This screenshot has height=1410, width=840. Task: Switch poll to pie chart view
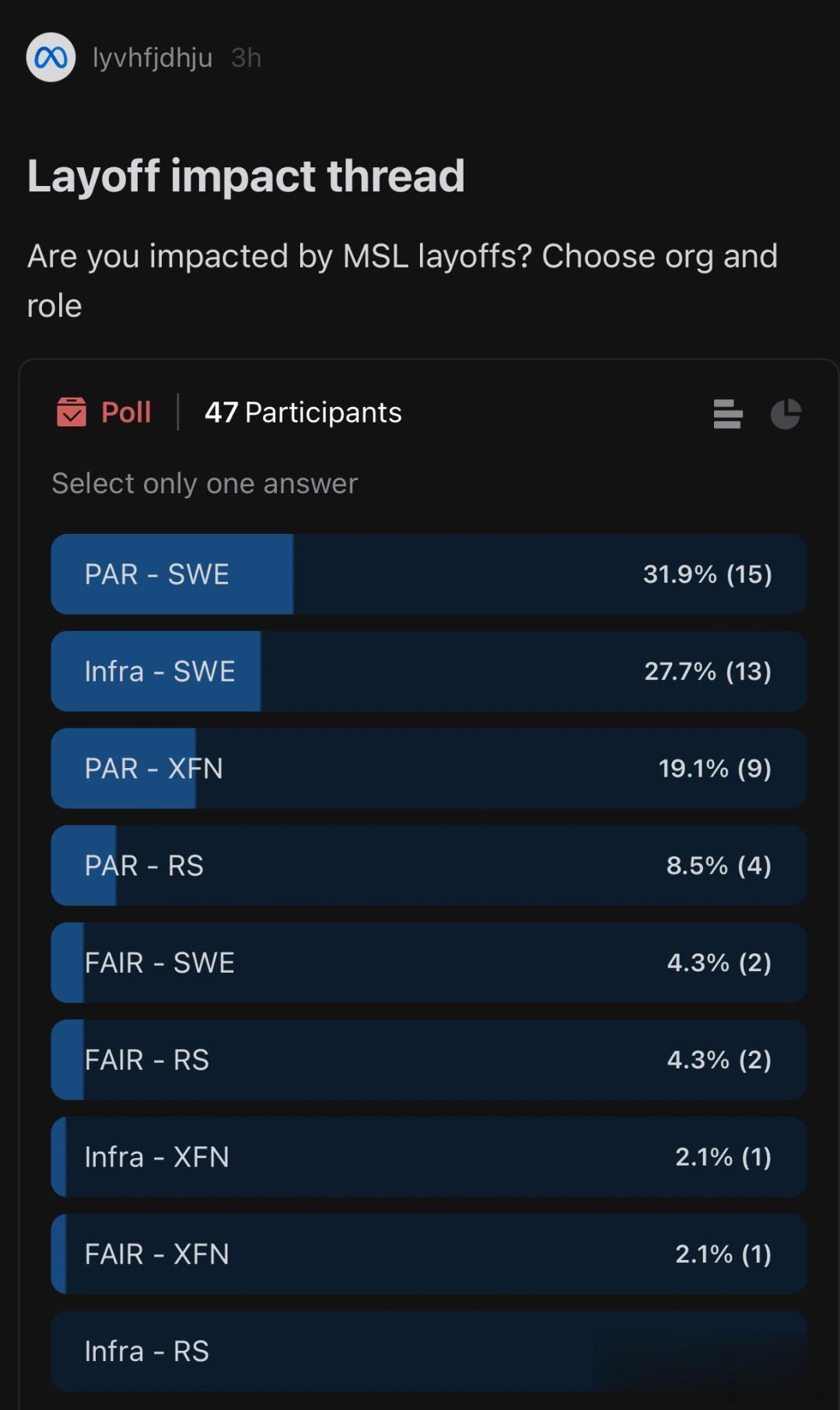pyautogui.click(x=786, y=414)
